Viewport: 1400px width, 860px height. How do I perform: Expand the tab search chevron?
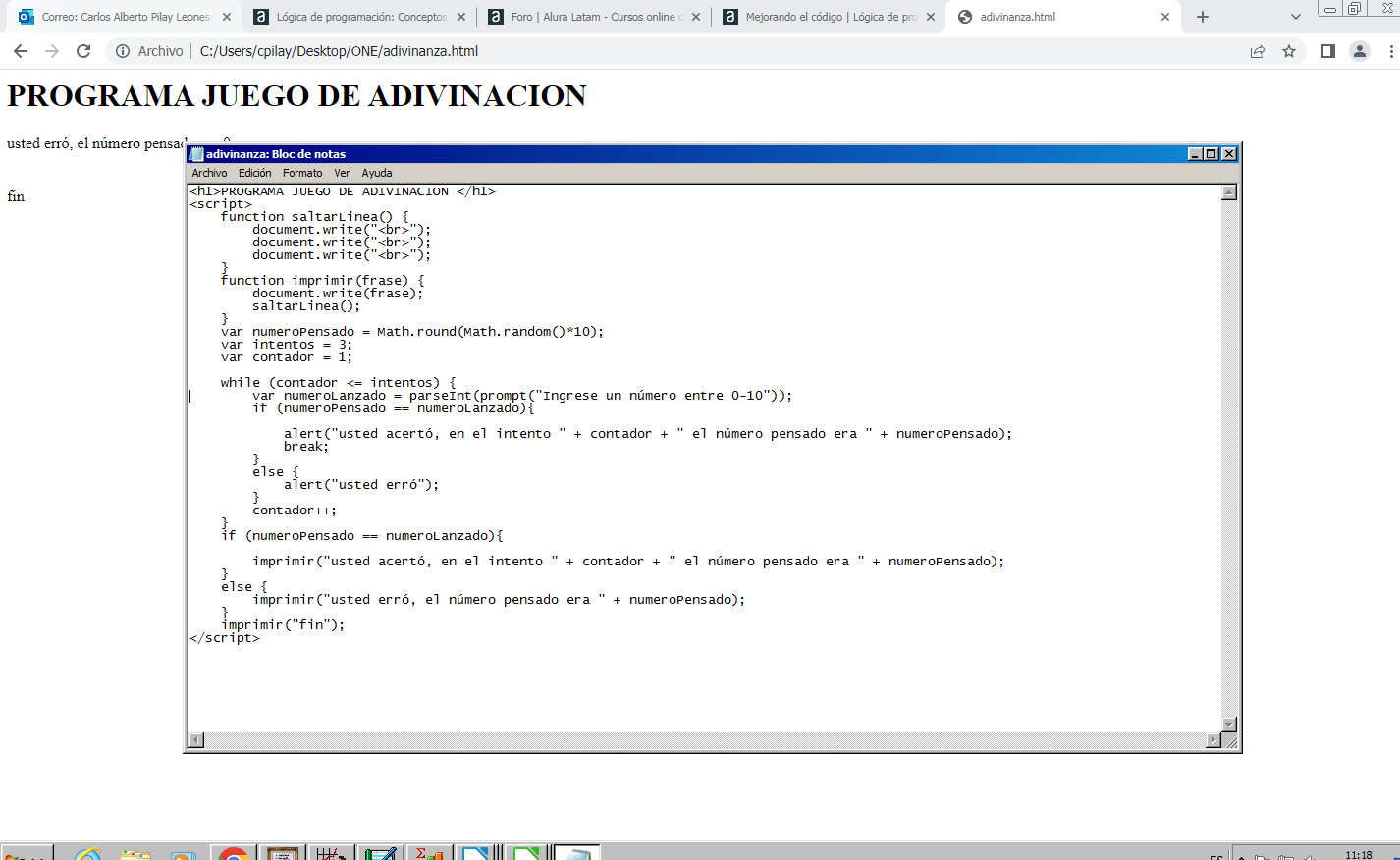[x=1295, y=17]
